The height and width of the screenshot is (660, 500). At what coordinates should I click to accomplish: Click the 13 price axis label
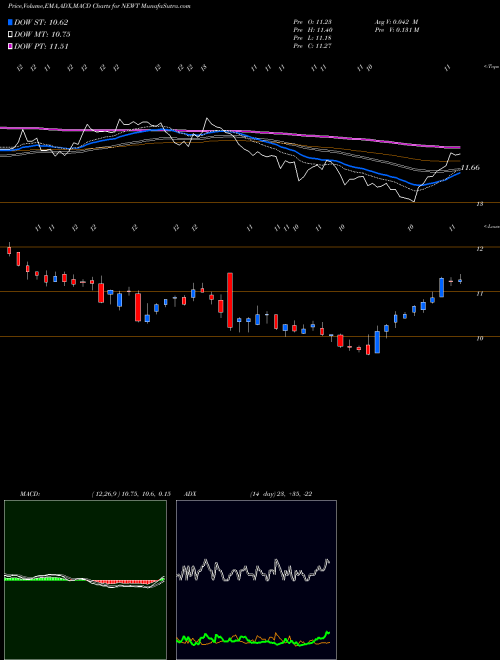479,204
